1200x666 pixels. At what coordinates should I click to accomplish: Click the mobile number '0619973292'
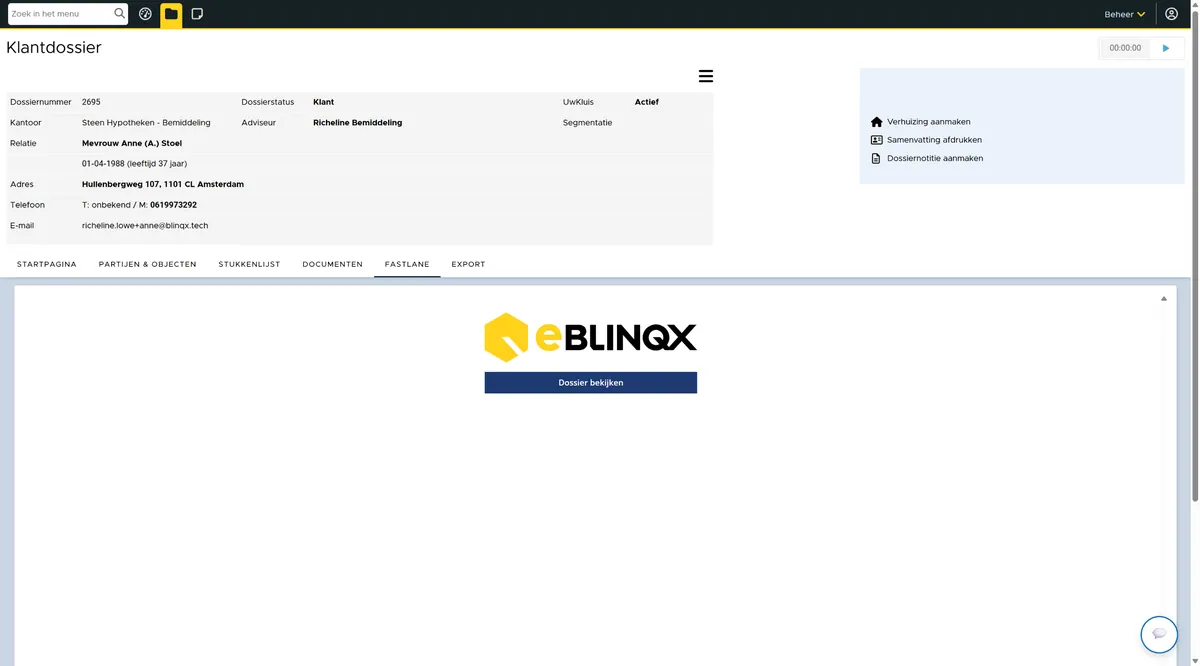click(173, 205)
